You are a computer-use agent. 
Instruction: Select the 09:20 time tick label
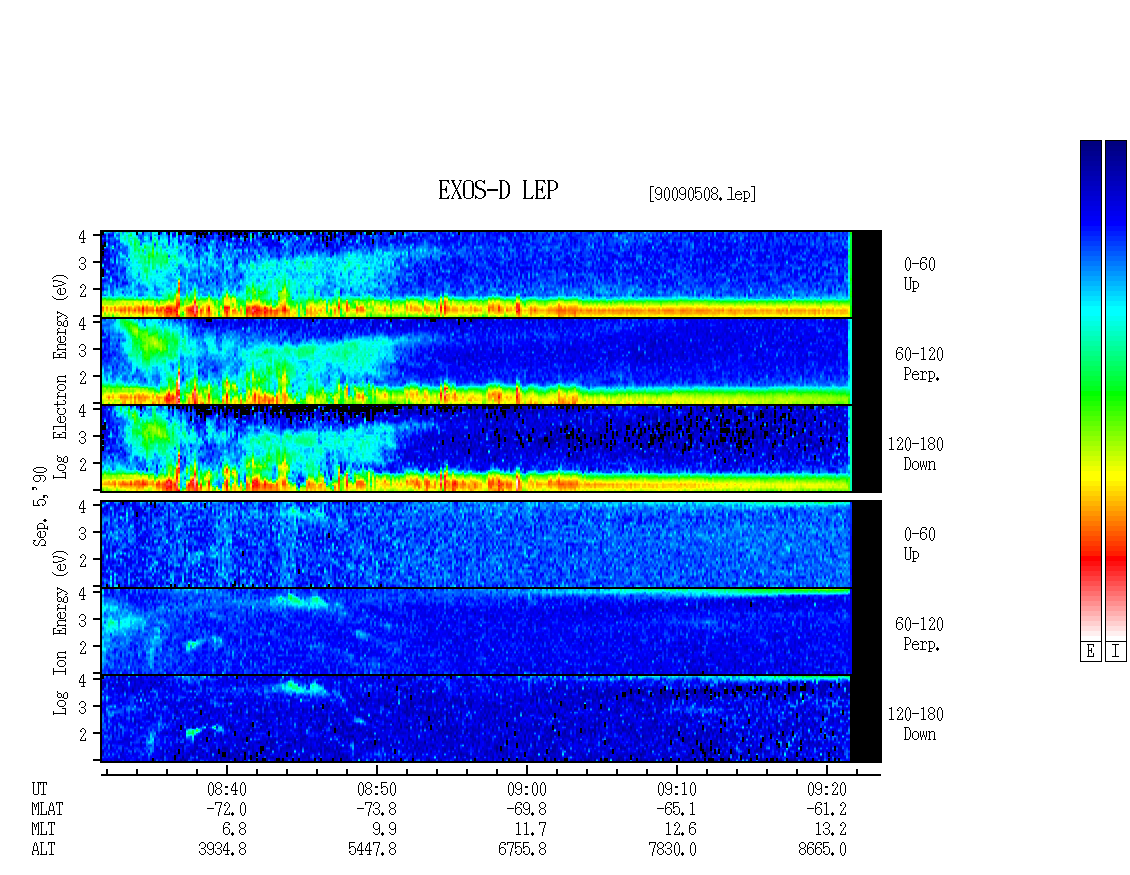827,789
